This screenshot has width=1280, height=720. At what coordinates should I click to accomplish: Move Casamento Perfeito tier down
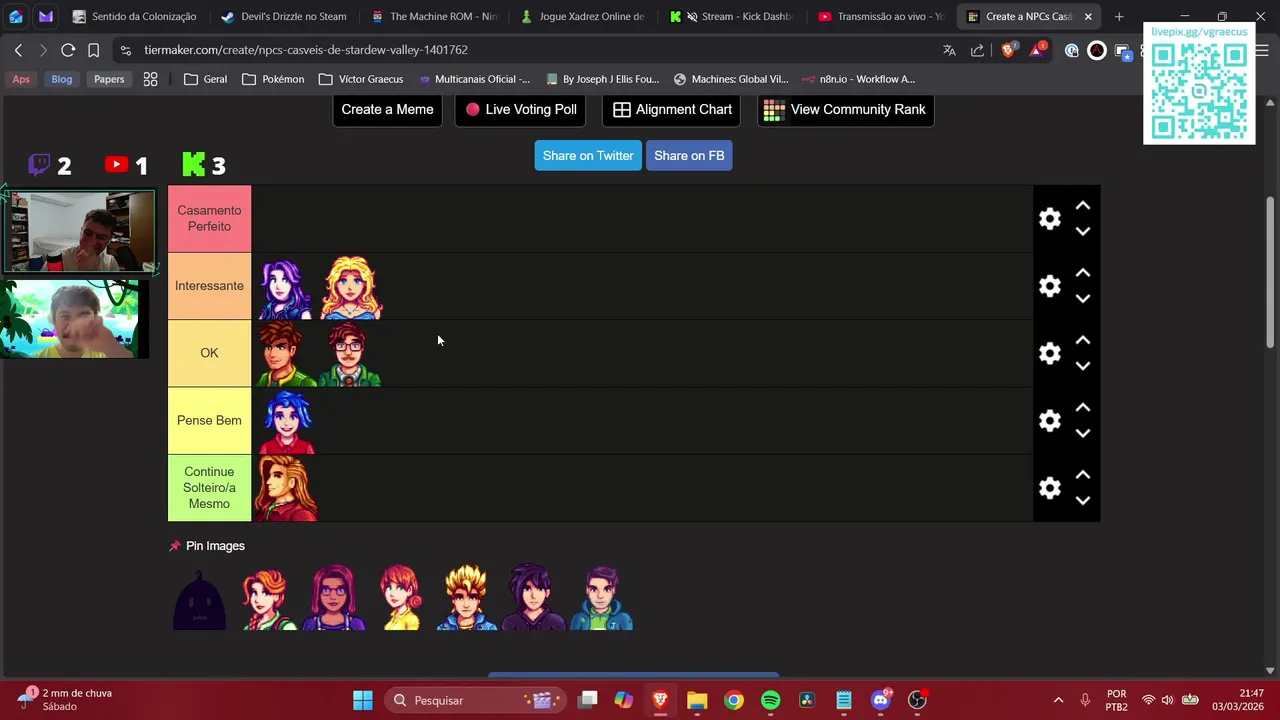(x=1082, y=232)
